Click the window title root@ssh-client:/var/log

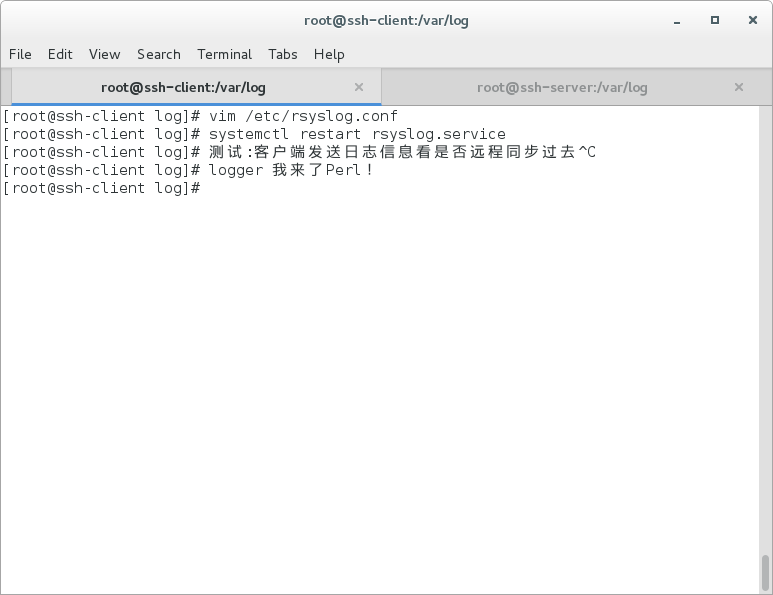(386, 21)
